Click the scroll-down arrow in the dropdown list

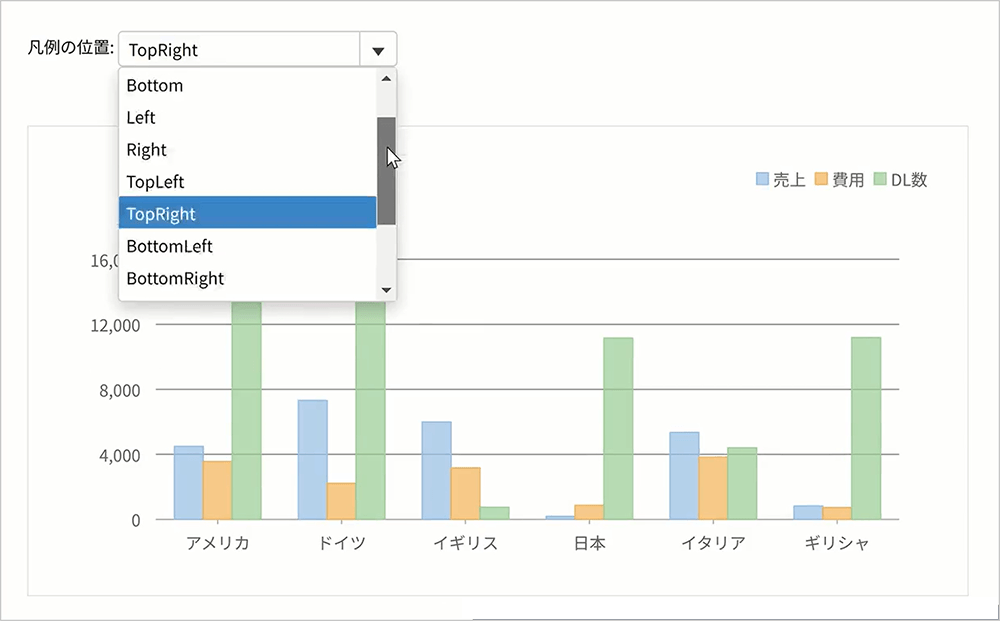tap(386, 290)
